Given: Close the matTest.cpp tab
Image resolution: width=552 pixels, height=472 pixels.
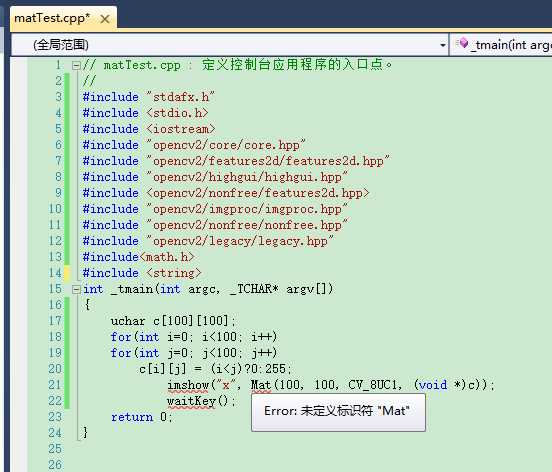Looking at the screenshot, I should 105,19.
